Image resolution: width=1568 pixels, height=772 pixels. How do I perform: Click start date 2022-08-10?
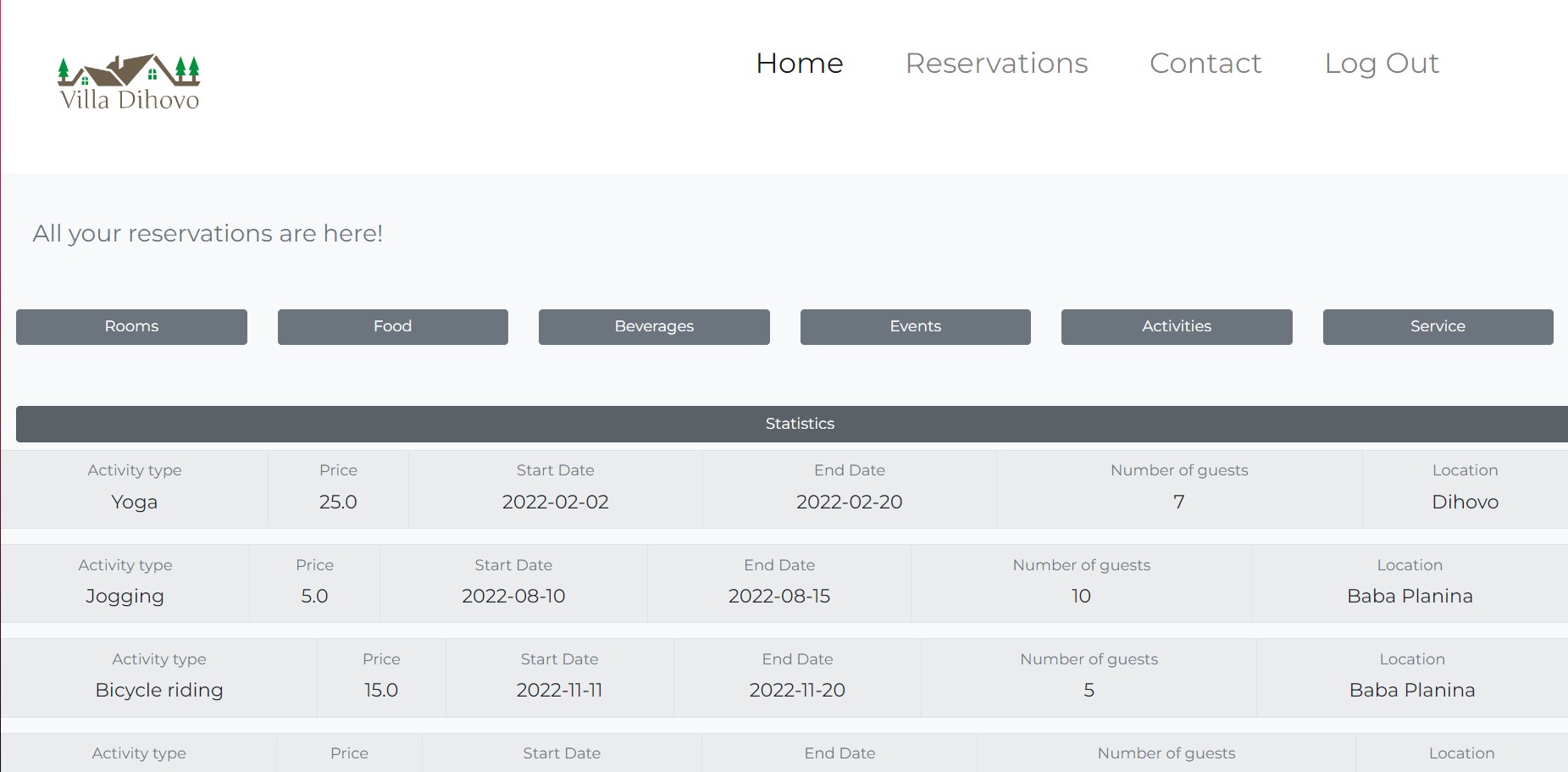513,597
